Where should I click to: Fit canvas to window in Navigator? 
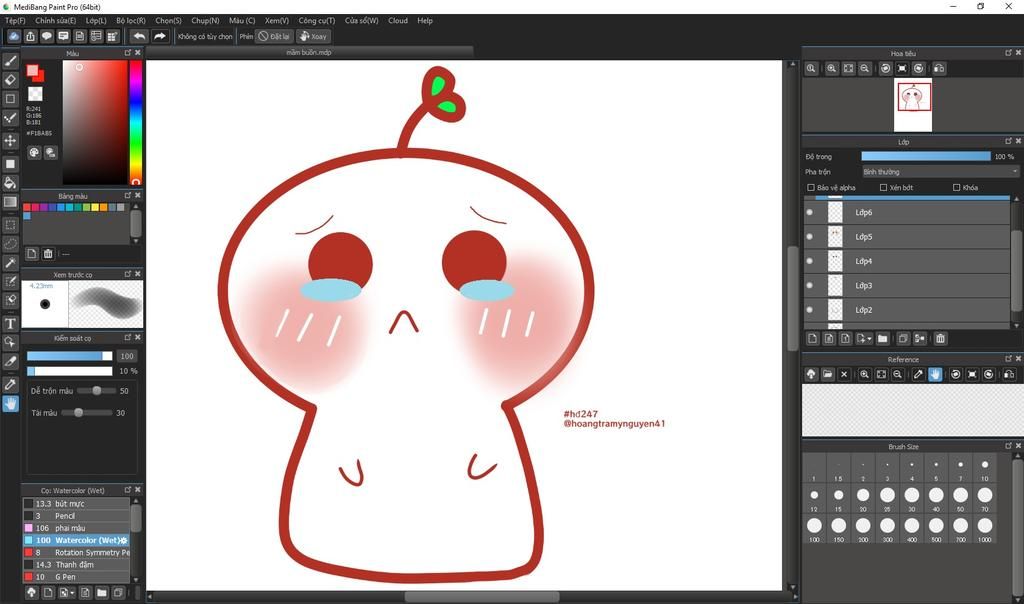point(848,69)
